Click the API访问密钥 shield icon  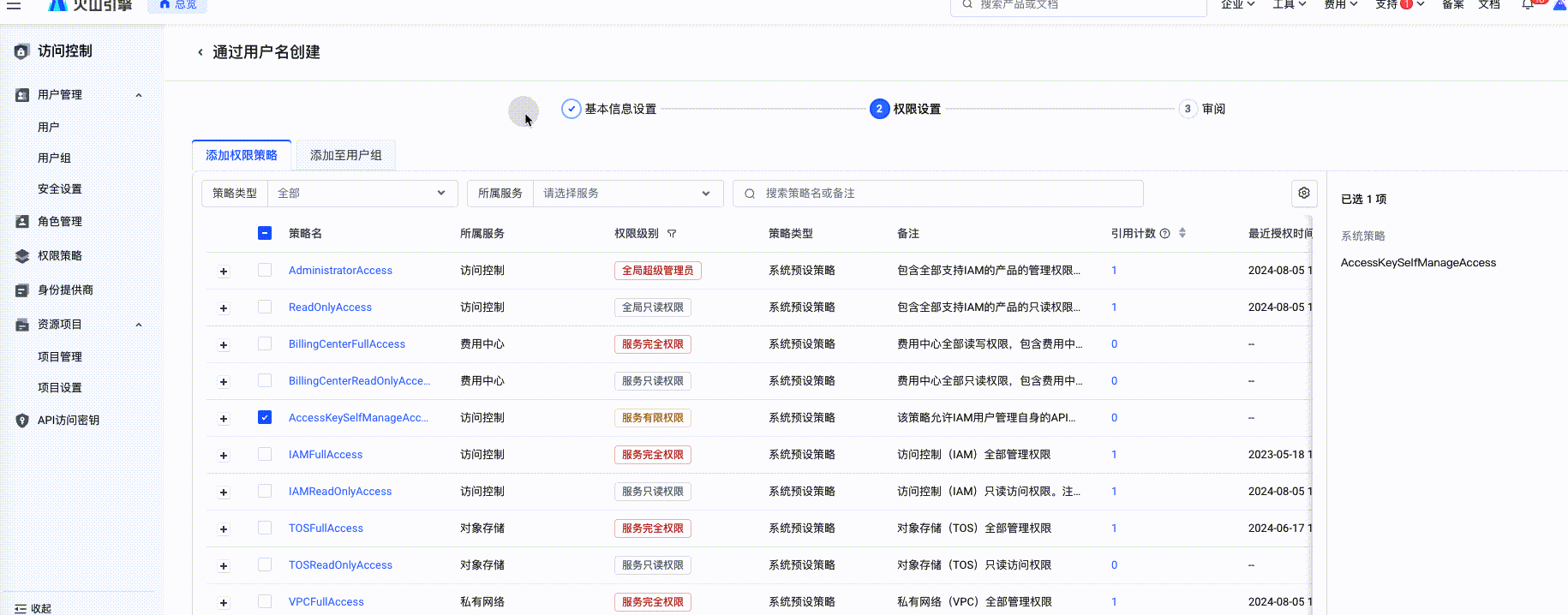tap(22, 421)
